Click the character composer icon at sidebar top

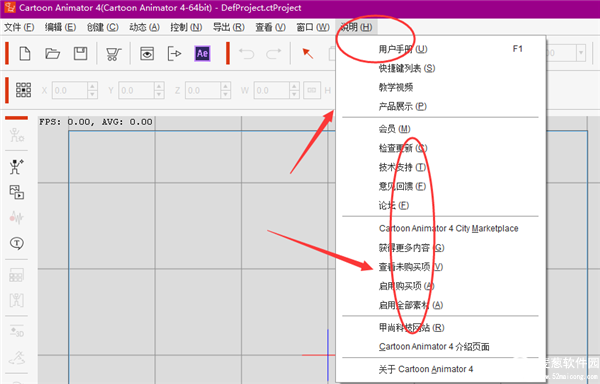tap(16, 135)
